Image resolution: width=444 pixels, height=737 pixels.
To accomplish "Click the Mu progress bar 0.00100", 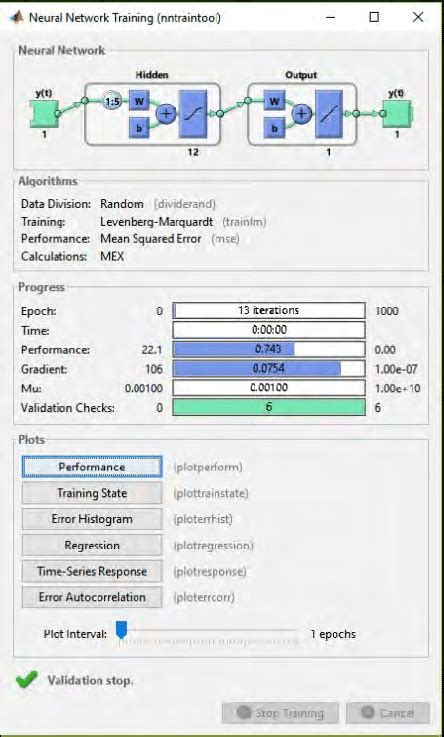I will pos(269,388).
